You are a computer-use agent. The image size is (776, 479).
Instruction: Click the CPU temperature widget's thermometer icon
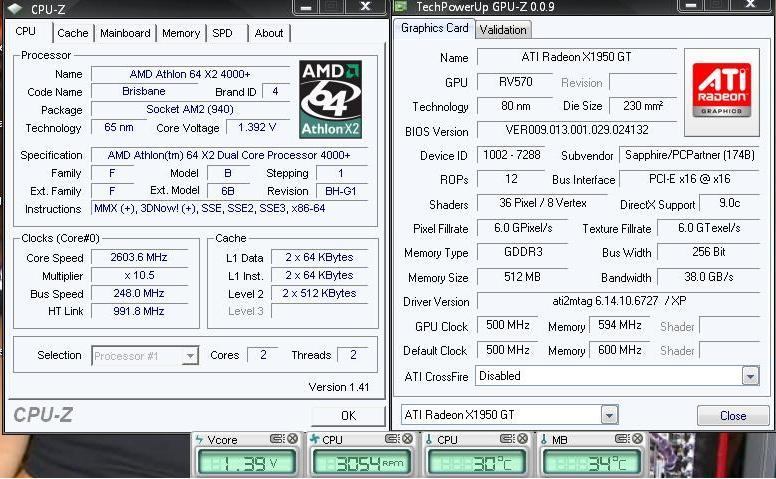pos(429,439)
